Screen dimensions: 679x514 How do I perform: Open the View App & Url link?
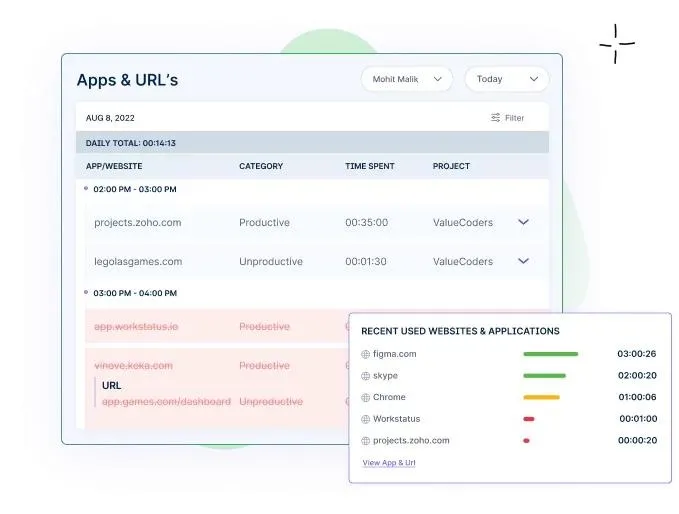point(389,463)
